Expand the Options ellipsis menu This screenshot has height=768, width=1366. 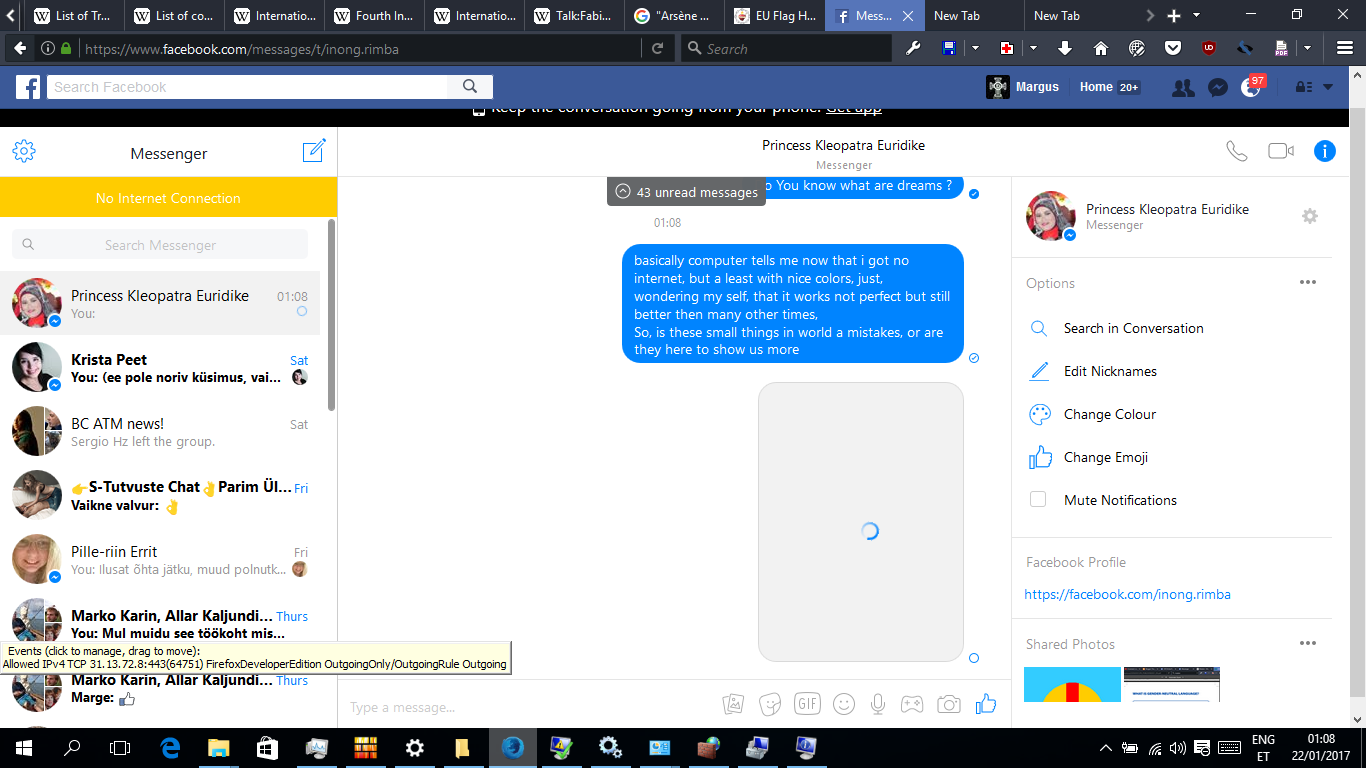1307,282
